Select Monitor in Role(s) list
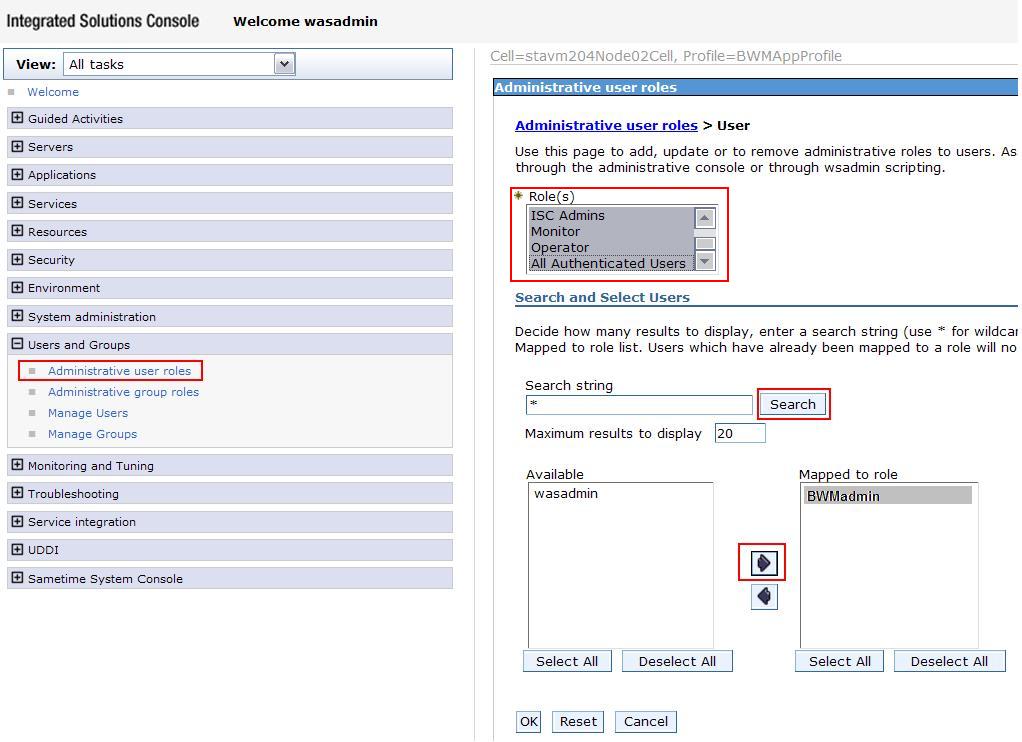Image resolution: width=1022 pixels, height=742 pixels. (611, 231)
